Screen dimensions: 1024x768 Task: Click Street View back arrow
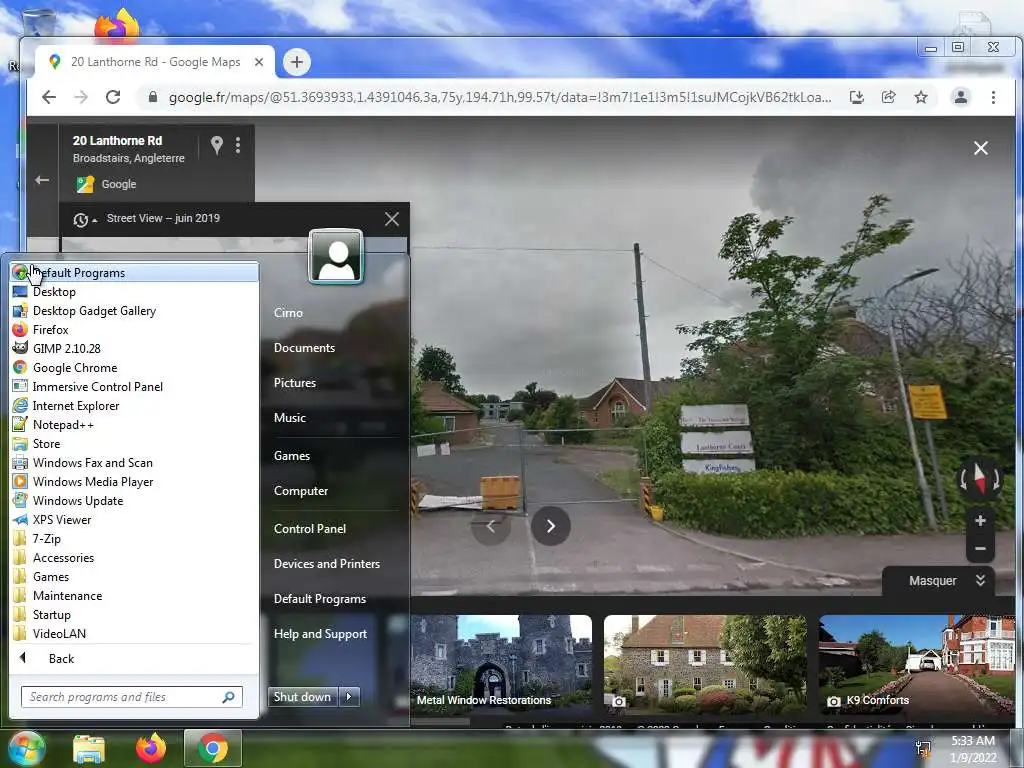point(42,180)
